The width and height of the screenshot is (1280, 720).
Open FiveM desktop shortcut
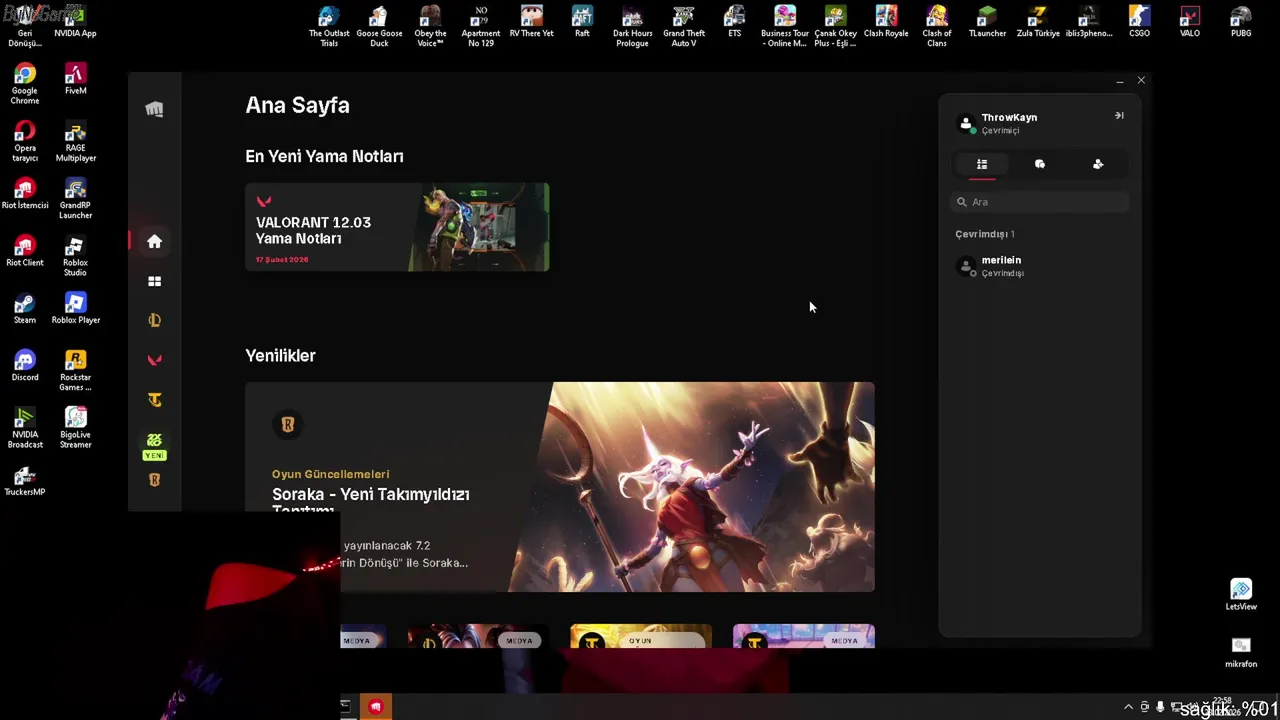click(75, 79)
